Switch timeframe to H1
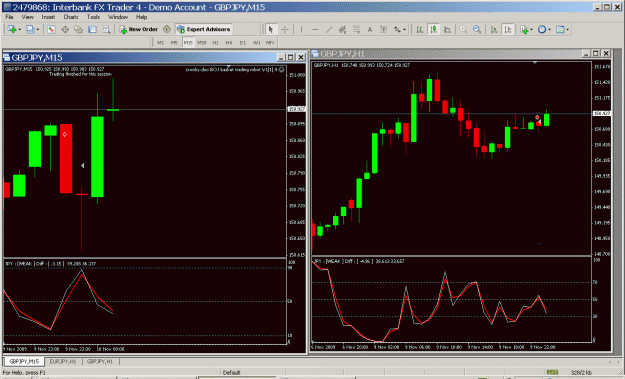 [216, 42]
